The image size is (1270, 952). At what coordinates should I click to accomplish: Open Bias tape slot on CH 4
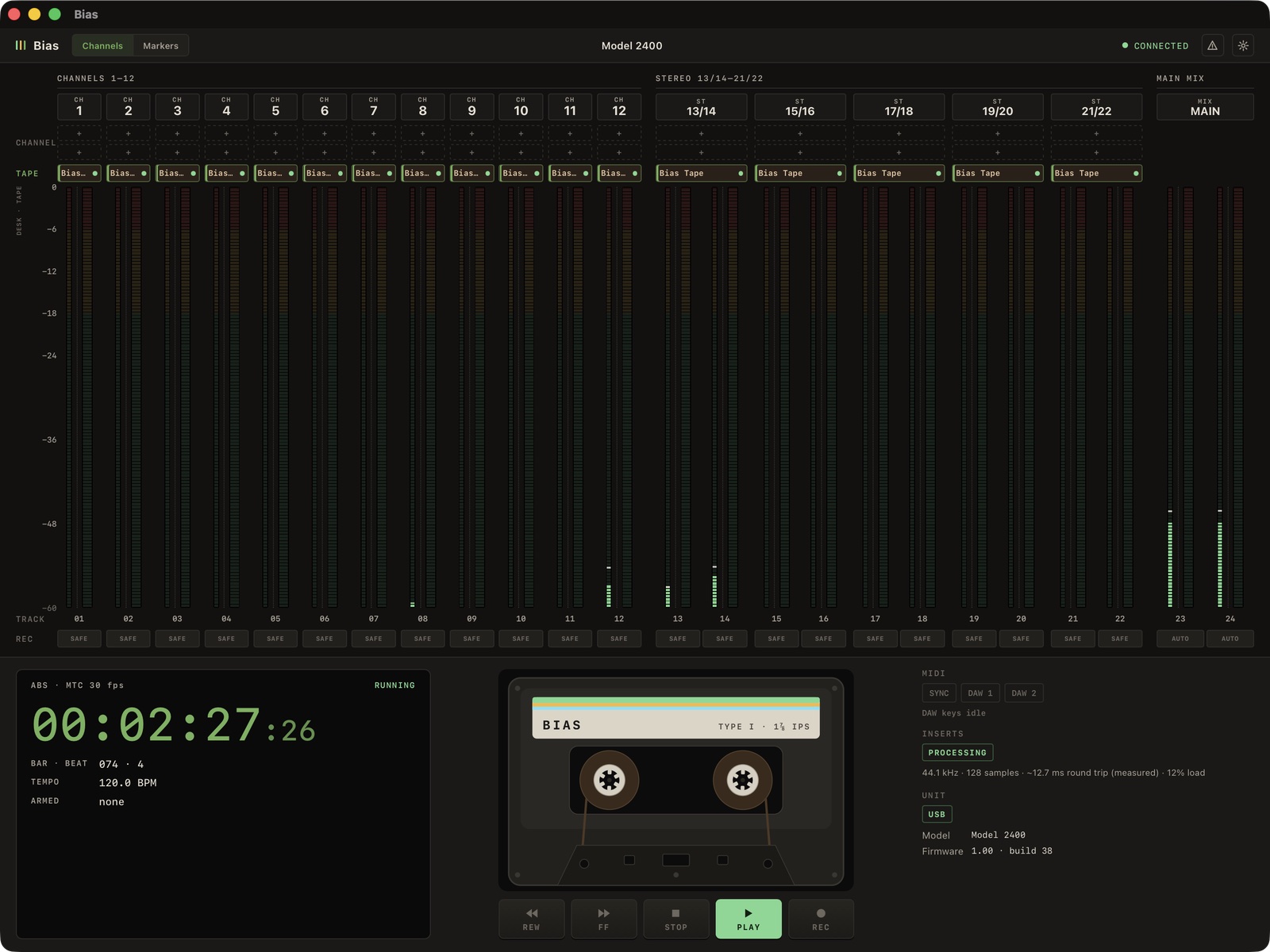226,173
